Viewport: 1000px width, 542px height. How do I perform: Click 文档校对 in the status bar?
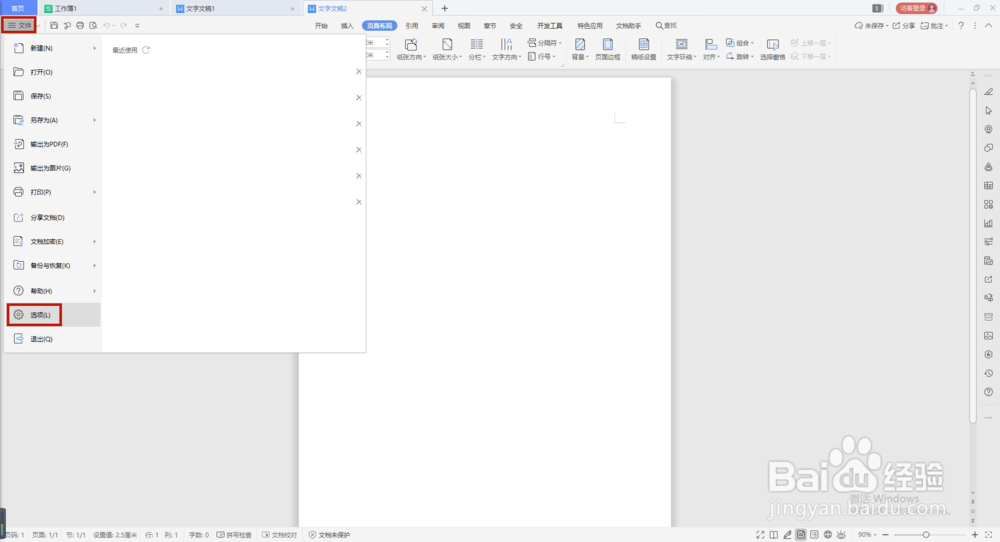point(279,534)
